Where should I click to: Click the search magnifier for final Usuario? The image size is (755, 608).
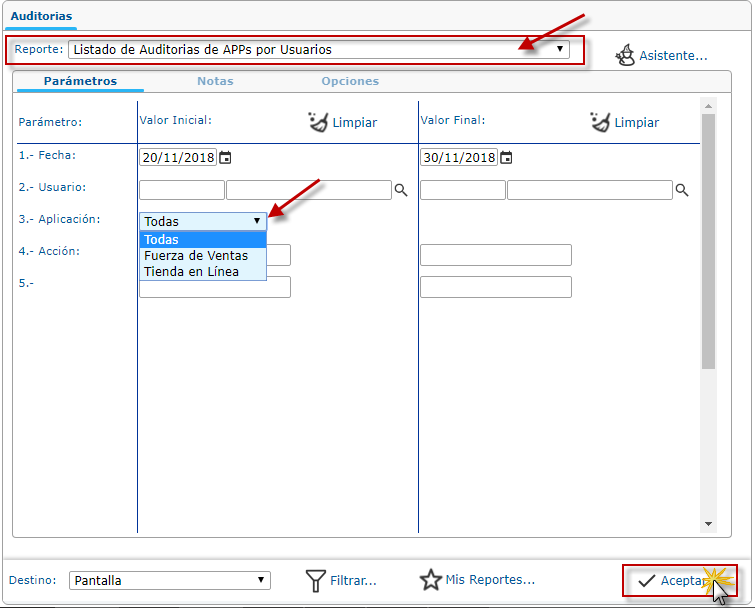click(x=682, y=189)
